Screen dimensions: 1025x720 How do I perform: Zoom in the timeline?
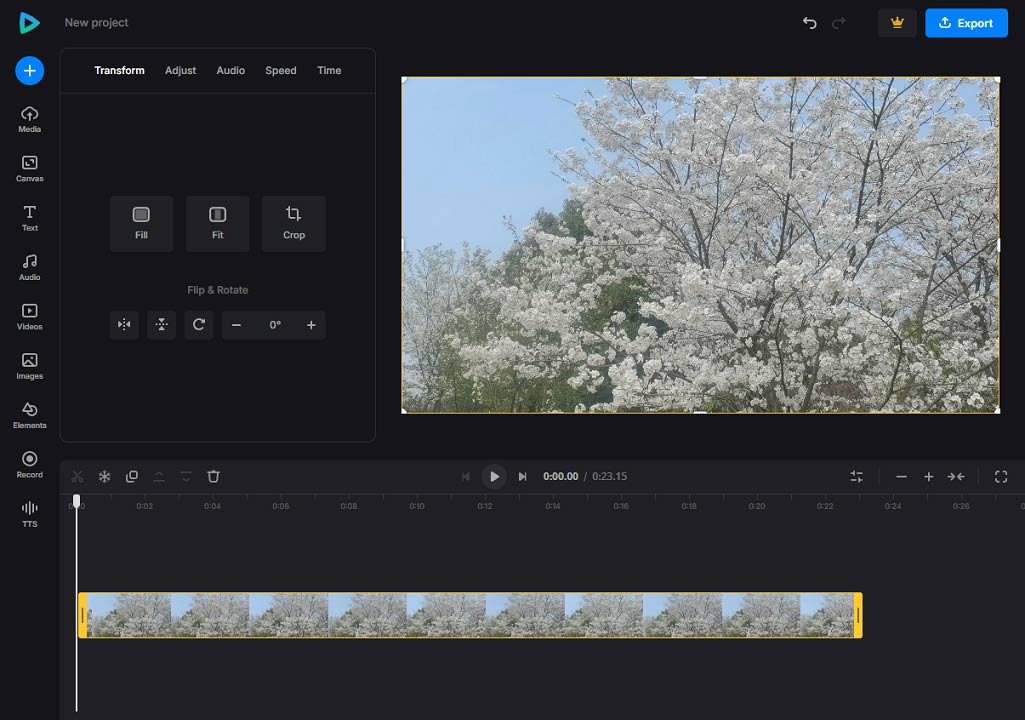tap(928, 477)
